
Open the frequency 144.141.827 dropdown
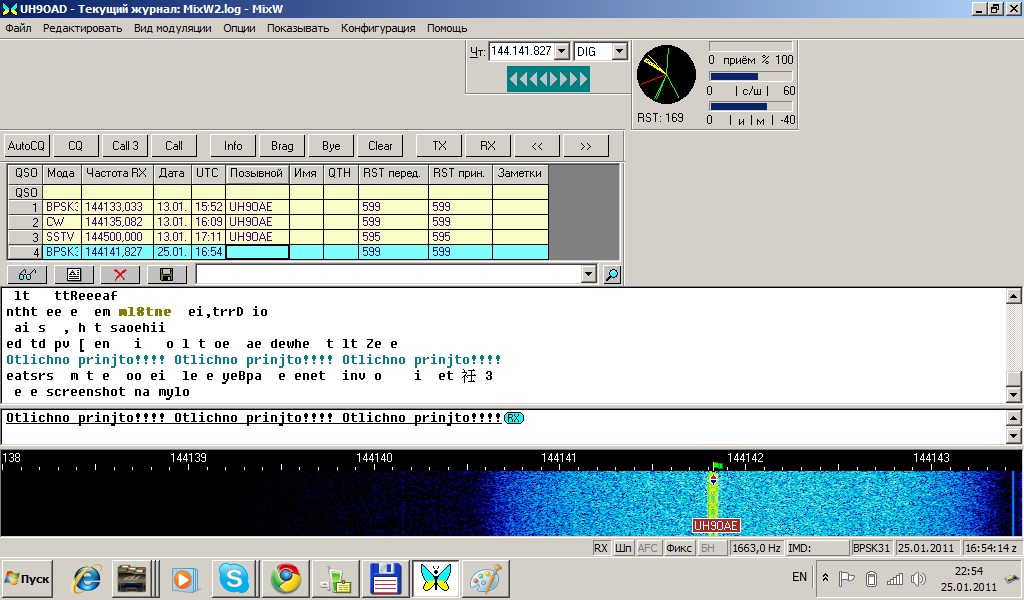pyautogui.click(x=561, y=51)
